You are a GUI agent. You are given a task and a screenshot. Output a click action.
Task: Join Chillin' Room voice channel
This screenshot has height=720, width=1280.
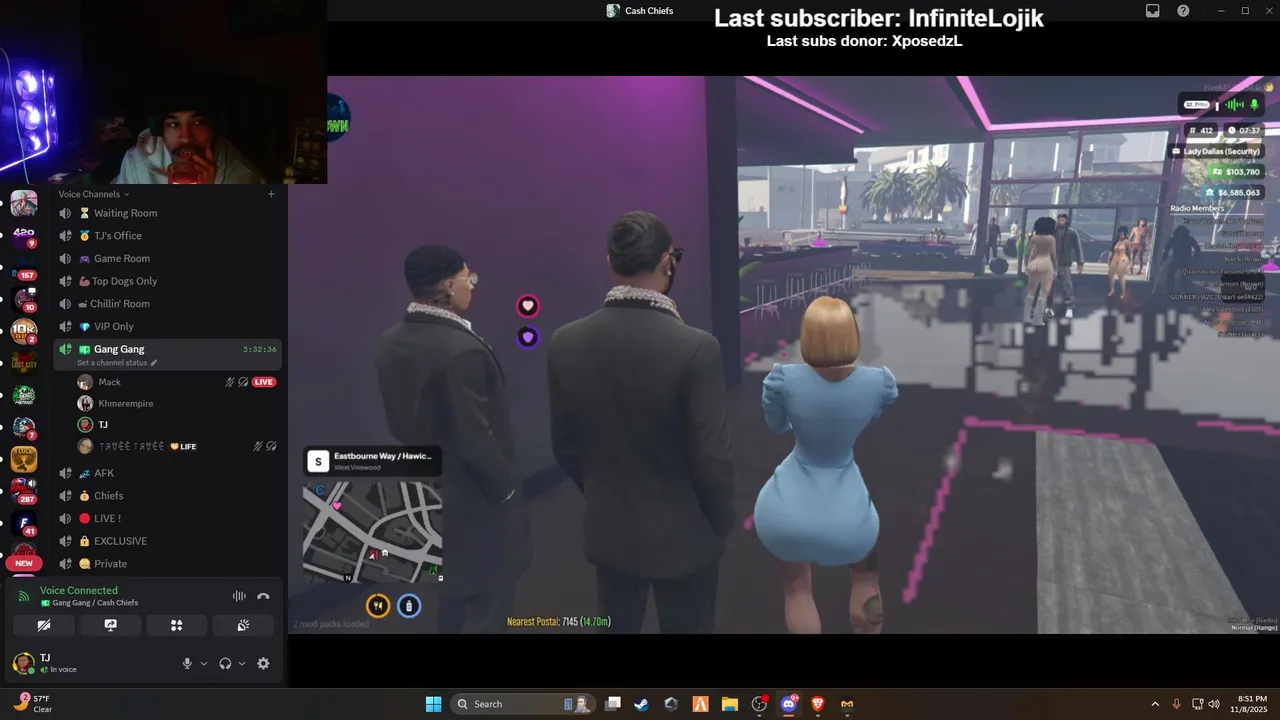click(168, 304)
